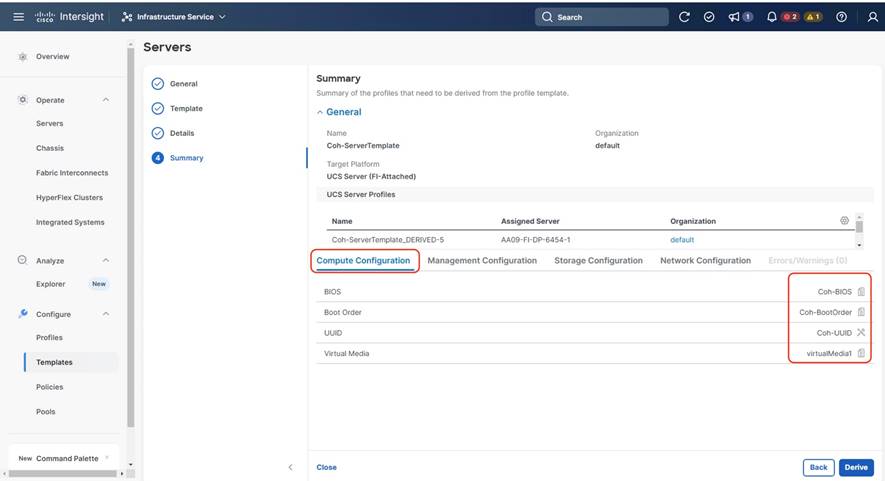The image size is (885, 481).
Task: Open the user profile icon
Action: [x=873, y=17]
